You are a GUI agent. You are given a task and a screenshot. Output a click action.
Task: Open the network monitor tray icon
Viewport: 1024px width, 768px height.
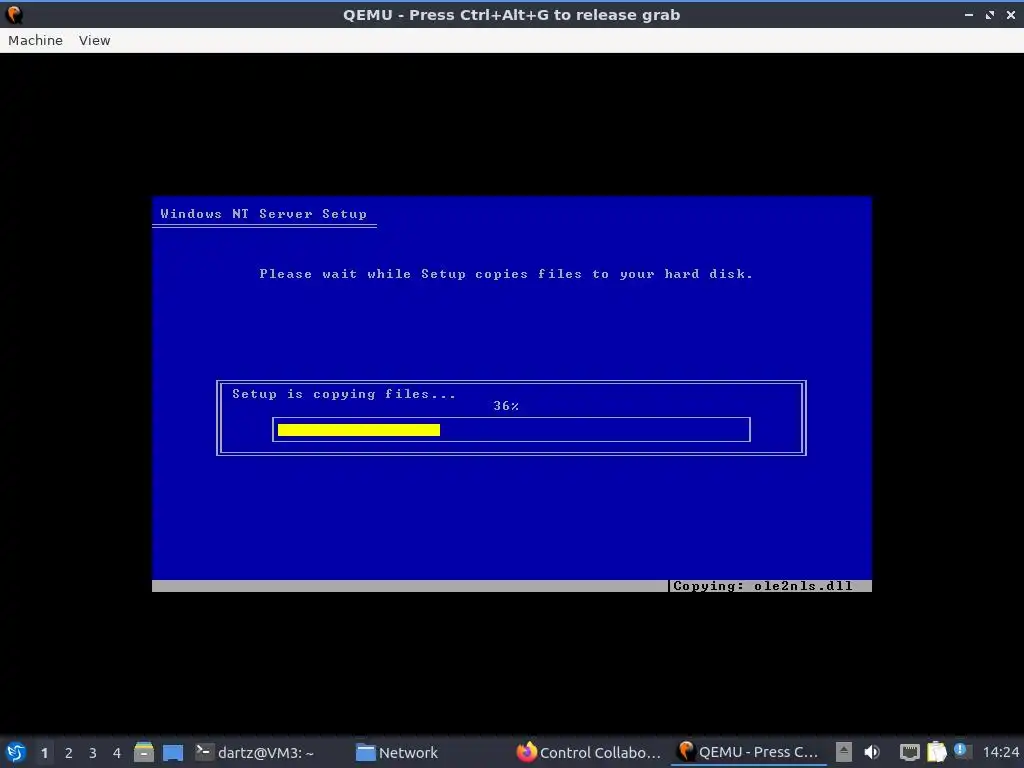tap(910, 752)
